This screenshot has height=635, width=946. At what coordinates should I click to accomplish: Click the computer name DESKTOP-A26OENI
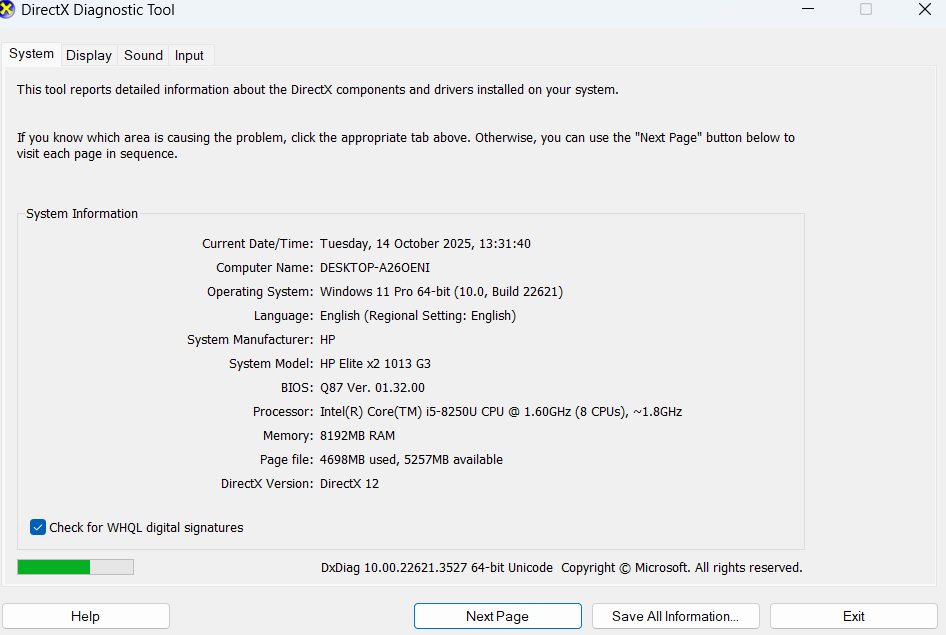pos(375,268)
